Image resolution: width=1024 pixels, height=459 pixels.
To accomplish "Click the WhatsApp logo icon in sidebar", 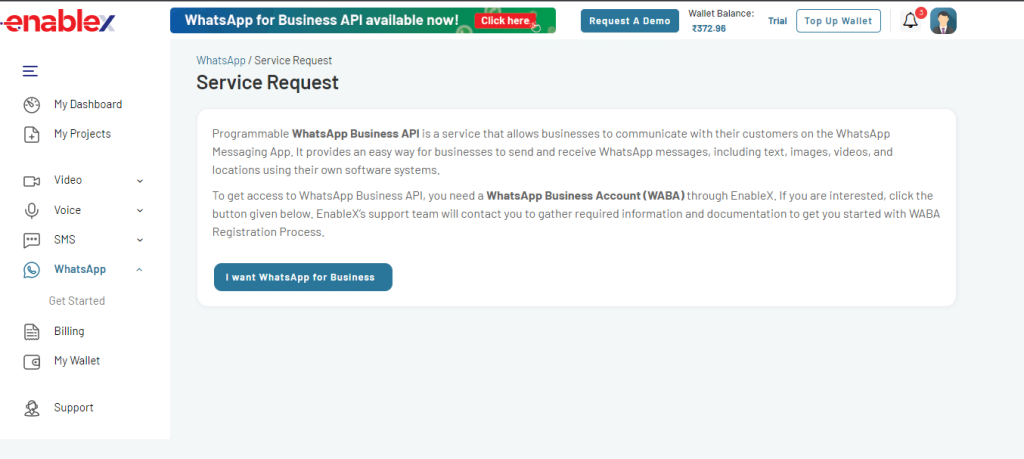I will [x=31, y=270].
